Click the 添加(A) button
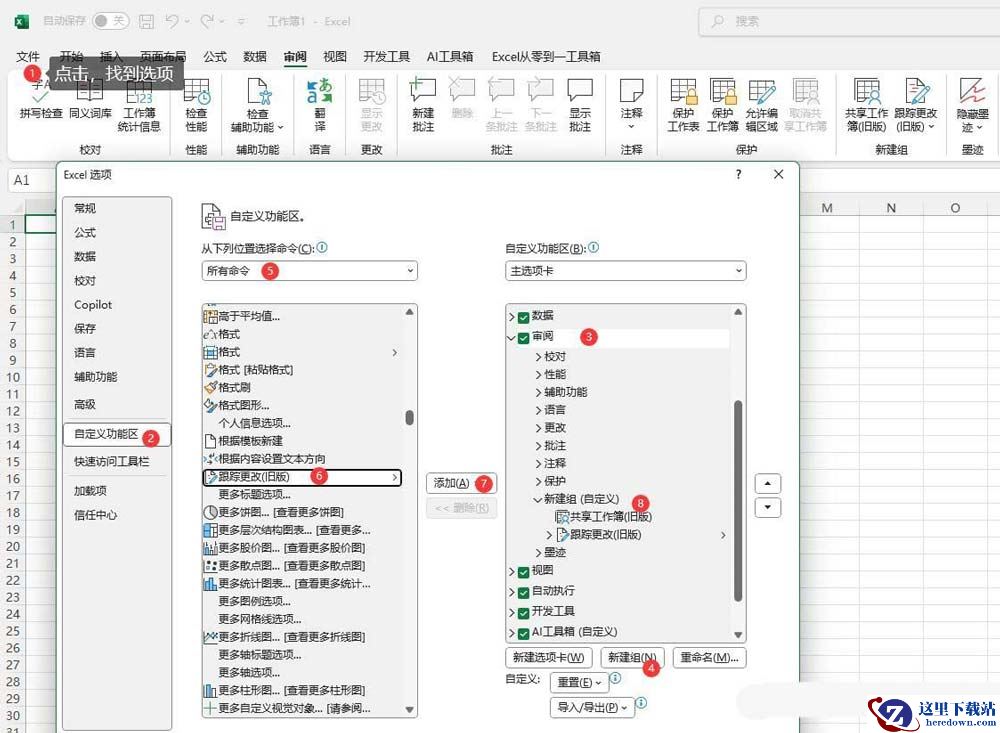1000x733 pixels. 461,483
